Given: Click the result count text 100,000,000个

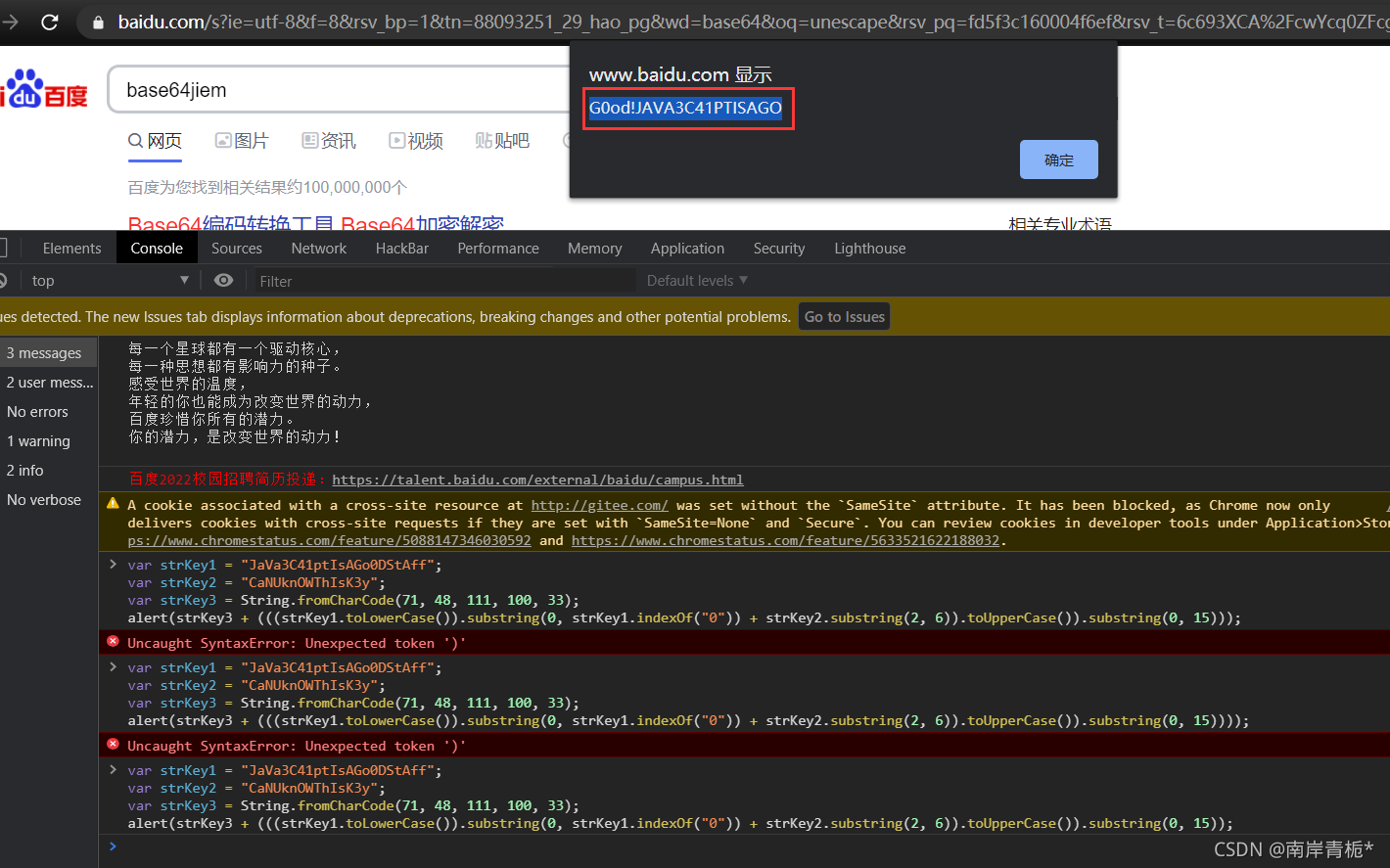Looking at the screenshot, I should [x=354, y=187].
